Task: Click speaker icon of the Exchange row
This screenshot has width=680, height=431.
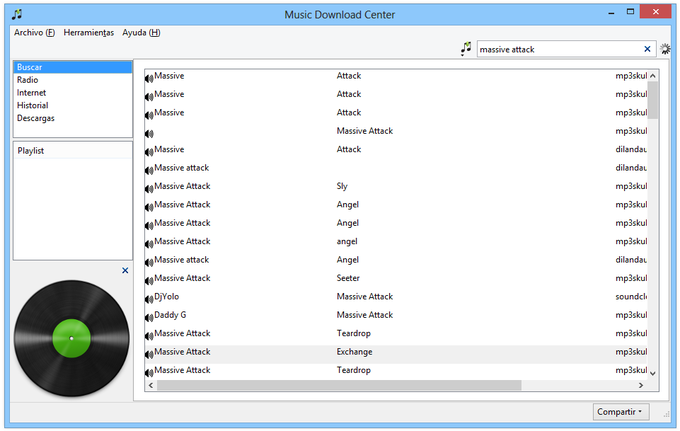Action: click(x=149, y=354)
